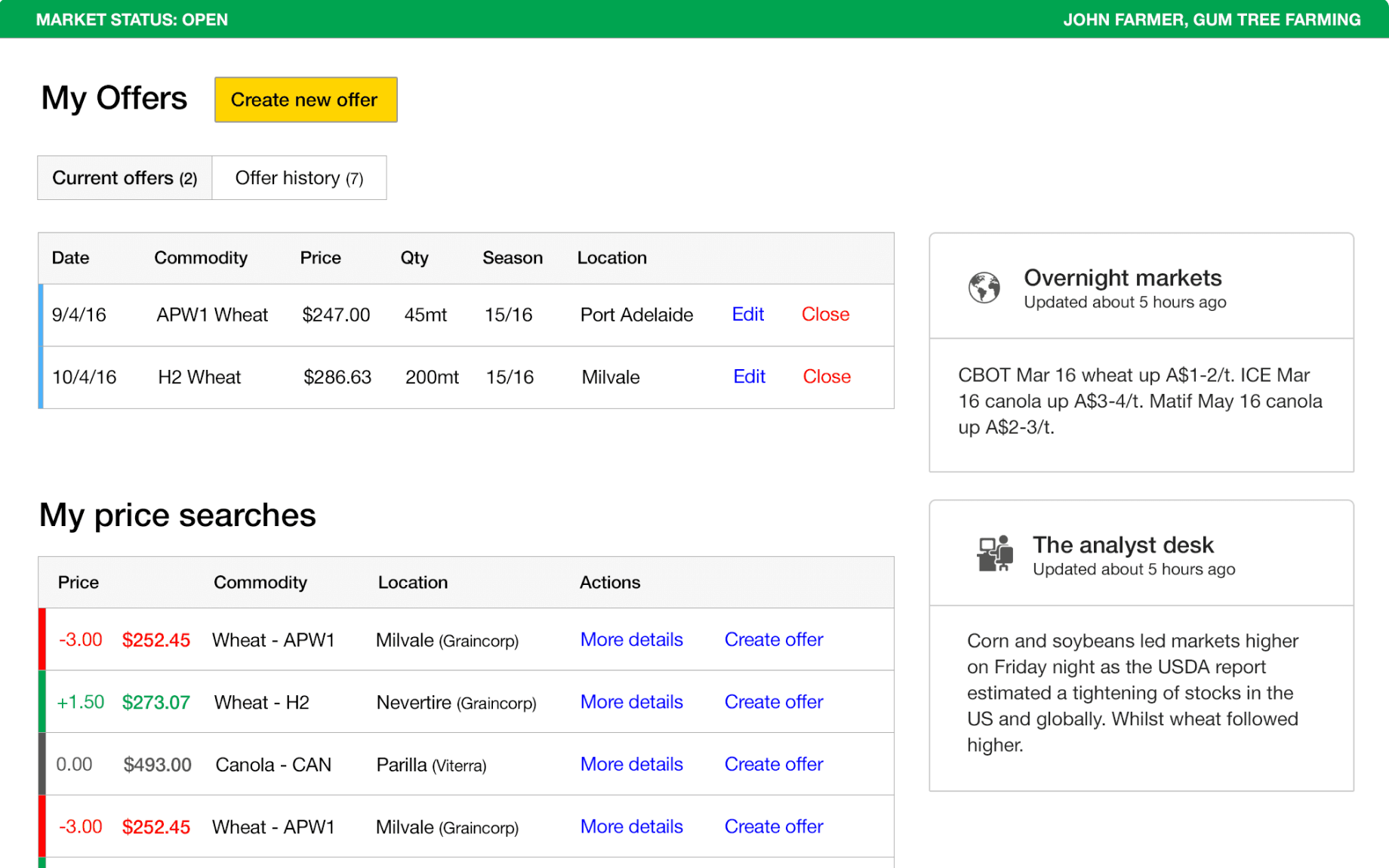
Task: Click the Commodity header in offers table
Action: click(x=201, y=258)
